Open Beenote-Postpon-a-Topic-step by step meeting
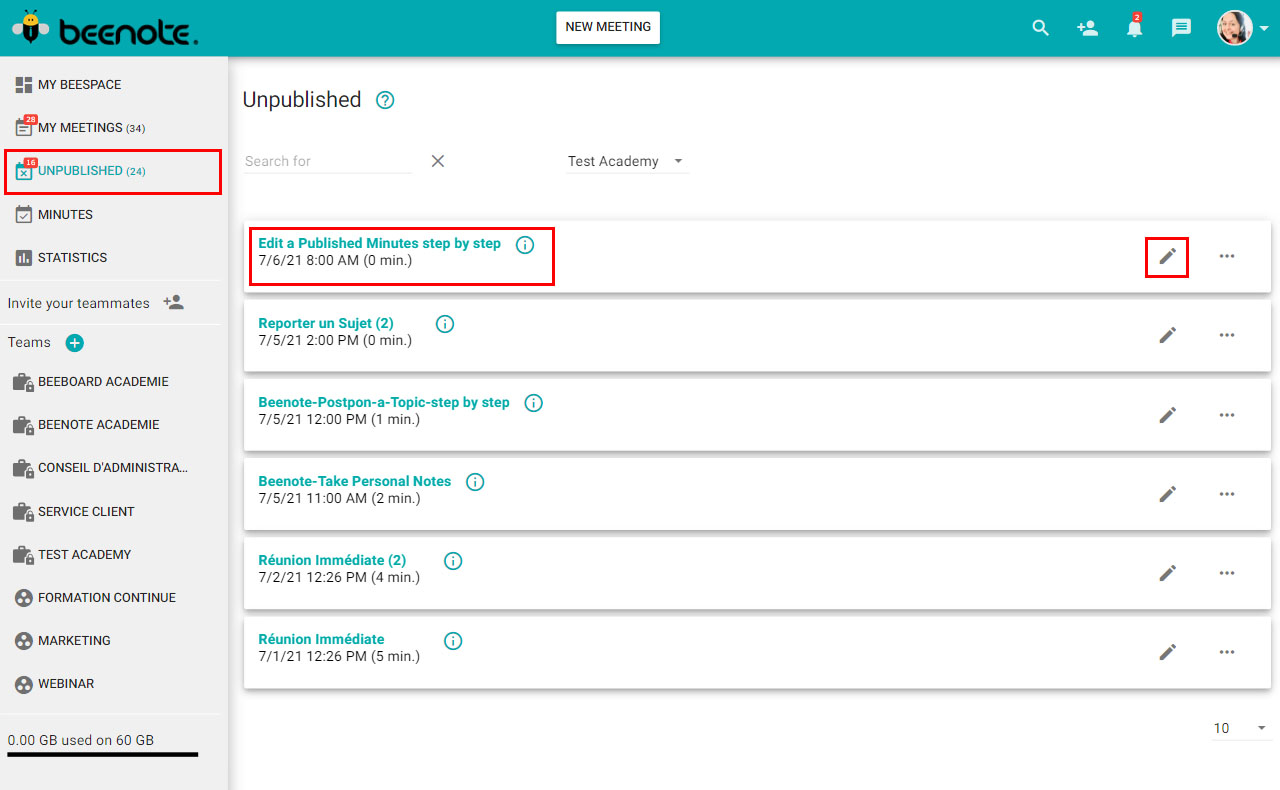This screenshot has width=1280, height=790. pyautogui.click(x=384, y=402)
